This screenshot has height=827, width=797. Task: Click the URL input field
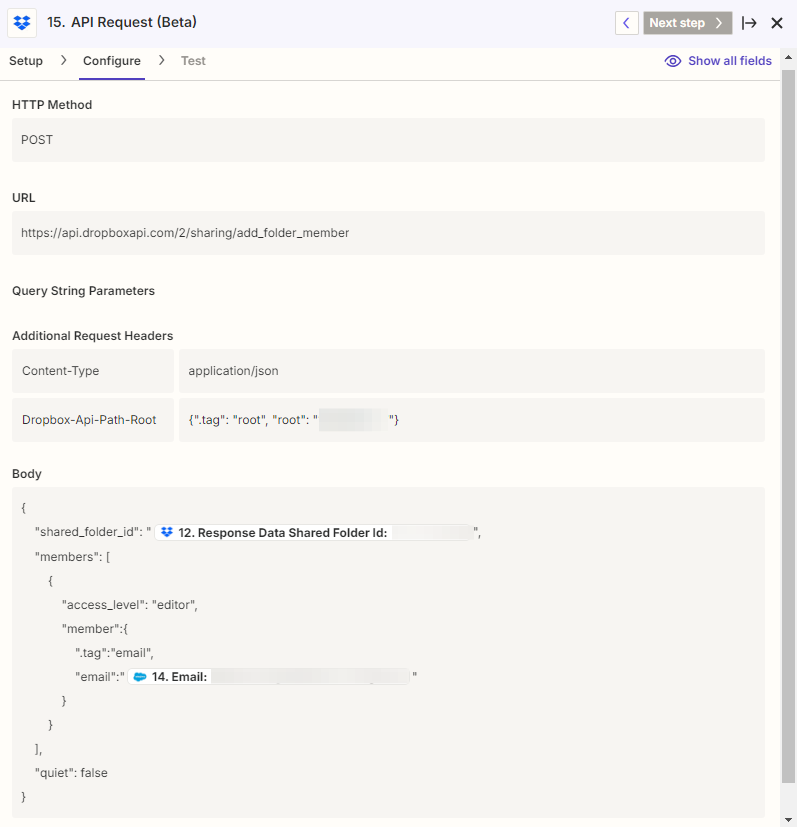tap(388, 233)
